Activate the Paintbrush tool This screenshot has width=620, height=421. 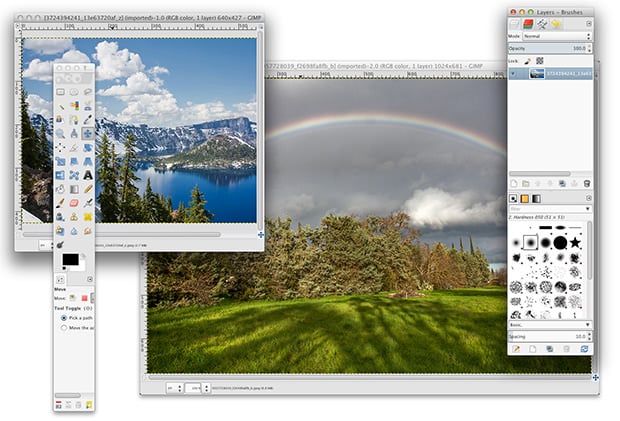tap(60, 203)
